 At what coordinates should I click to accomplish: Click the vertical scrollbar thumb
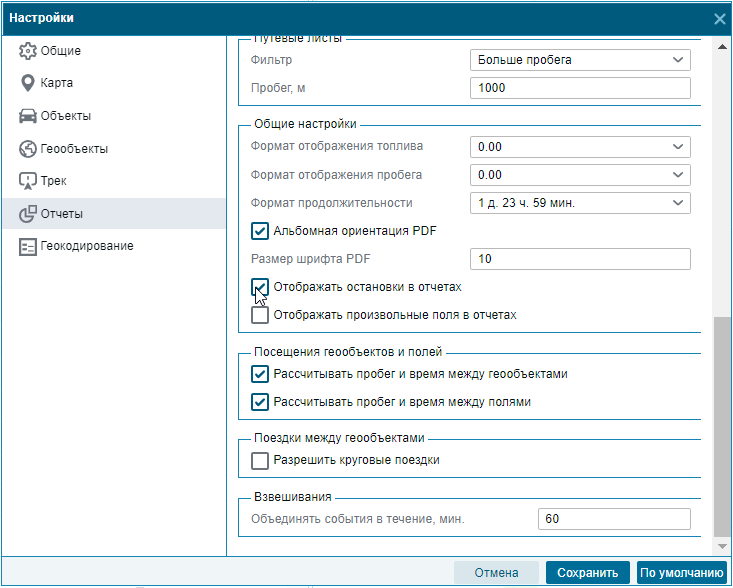(x=722, y=427)
